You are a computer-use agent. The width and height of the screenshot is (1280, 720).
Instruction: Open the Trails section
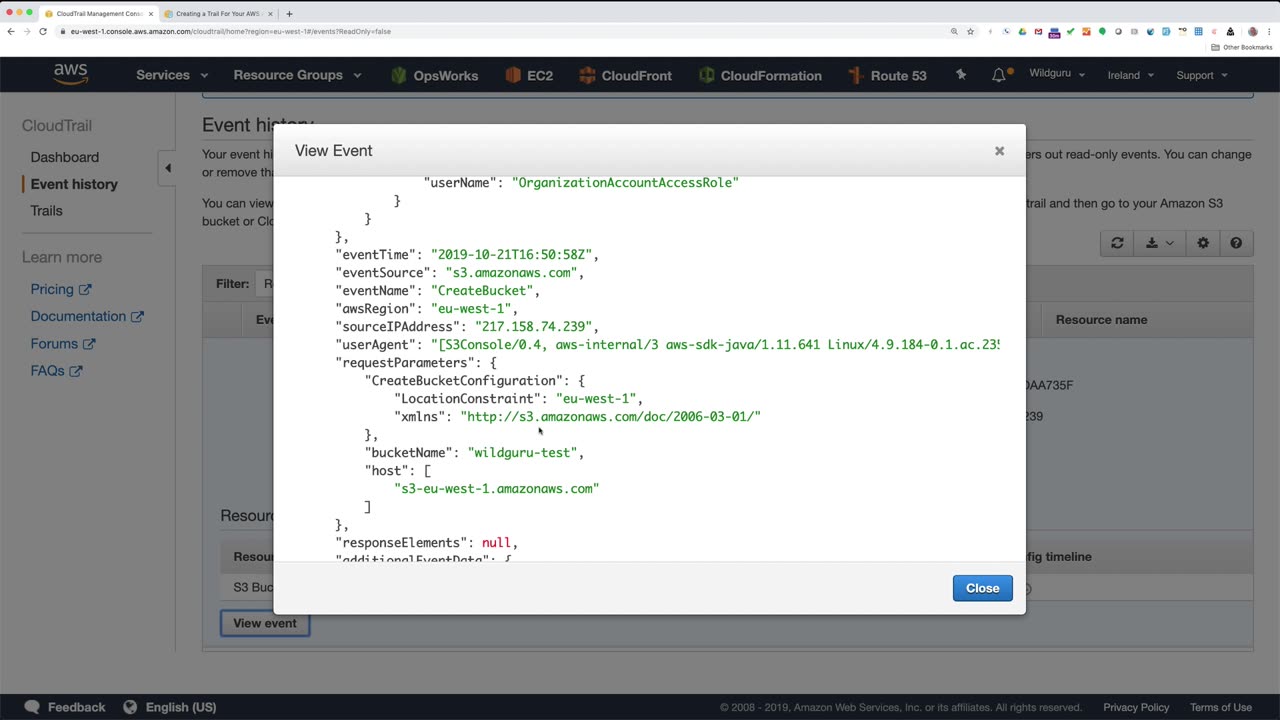pos(46,211)
